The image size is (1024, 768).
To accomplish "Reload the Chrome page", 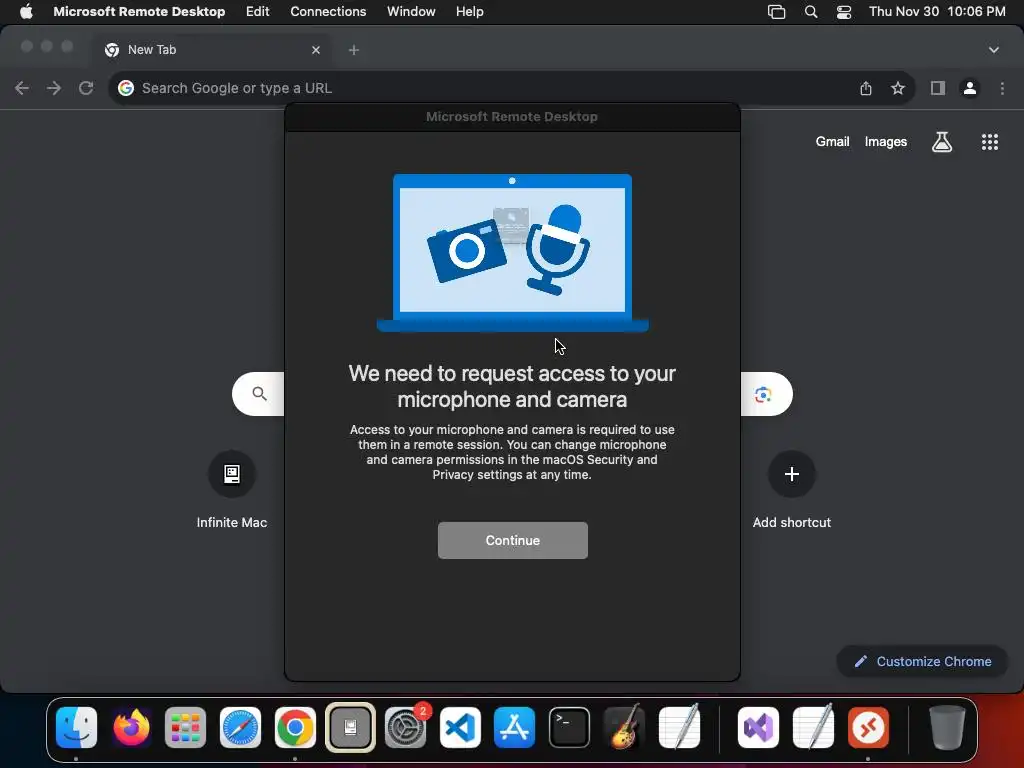I will pos(86,88).
